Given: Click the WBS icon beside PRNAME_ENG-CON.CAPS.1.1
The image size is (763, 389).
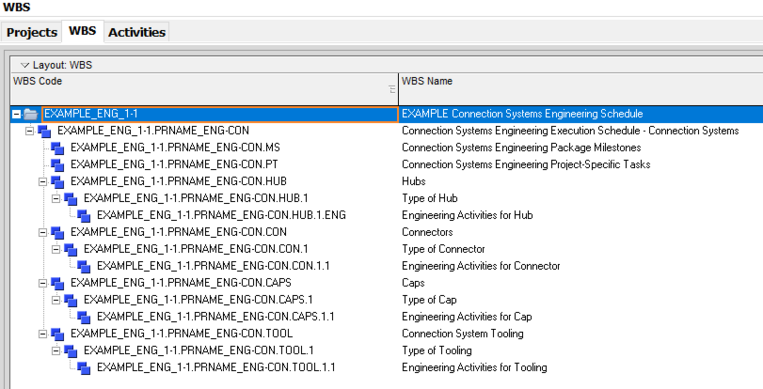Looking at the screenshot, I should [84, 317].
